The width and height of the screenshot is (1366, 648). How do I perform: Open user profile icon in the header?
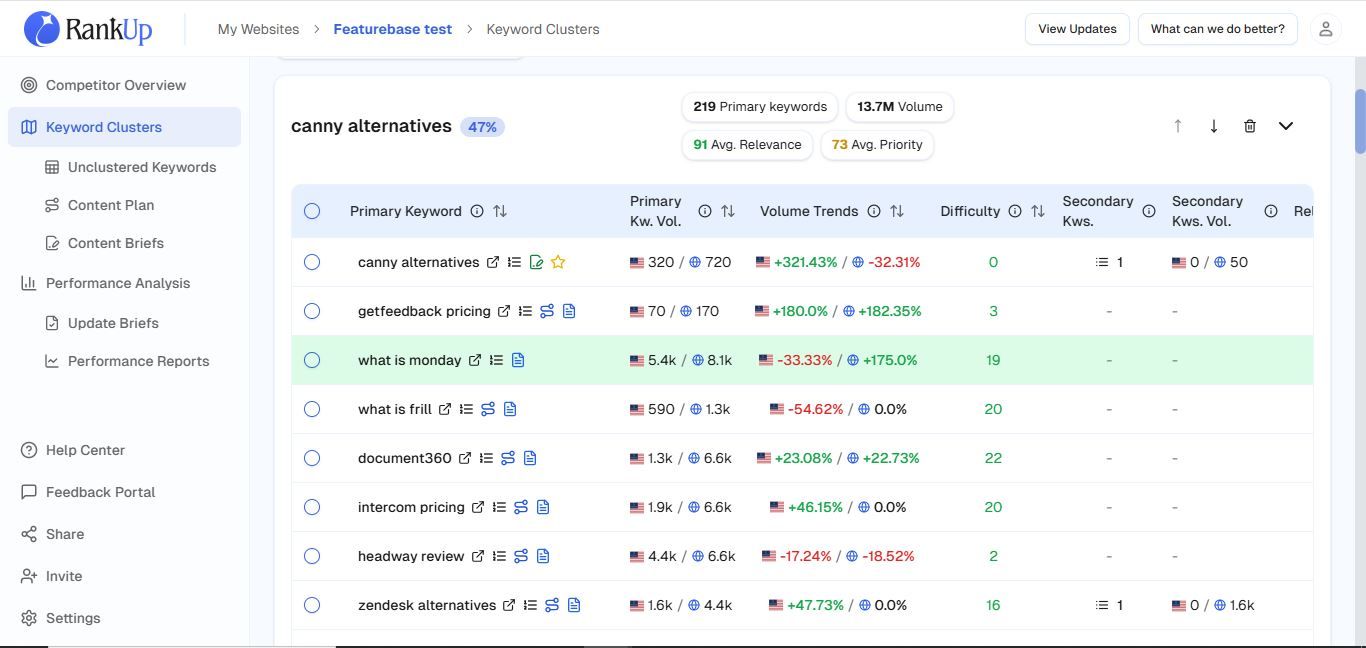(1325, 29)
